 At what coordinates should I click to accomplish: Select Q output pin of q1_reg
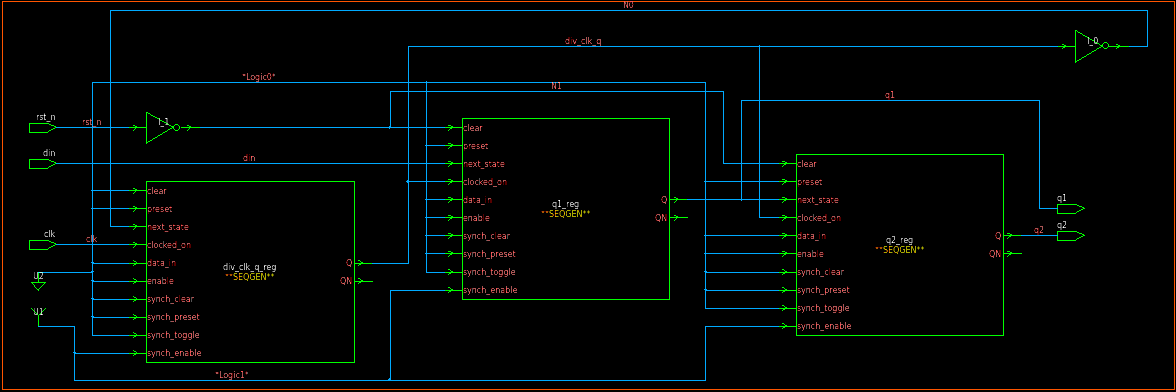tap(664, 199)
